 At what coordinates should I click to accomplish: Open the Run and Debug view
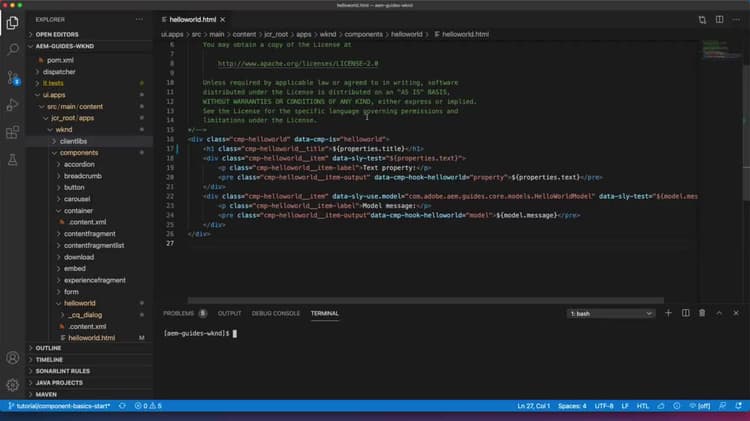click(13, 104)
